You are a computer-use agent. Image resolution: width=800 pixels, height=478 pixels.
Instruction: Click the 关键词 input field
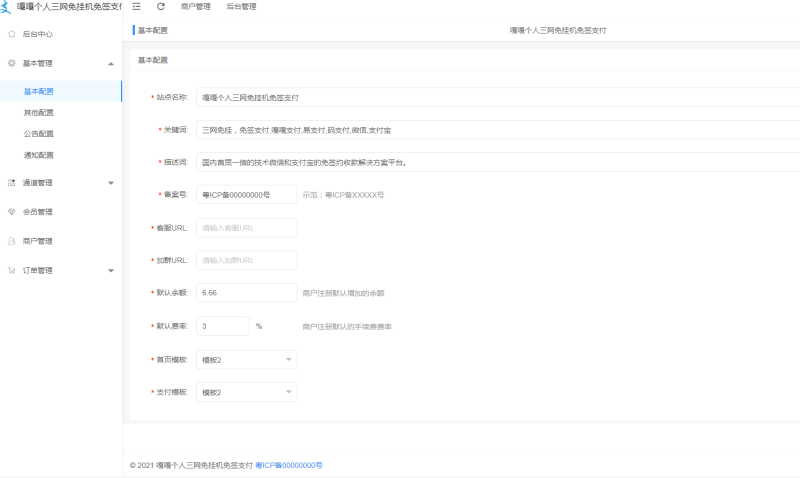pyautogui.click(x=498, y=130)
